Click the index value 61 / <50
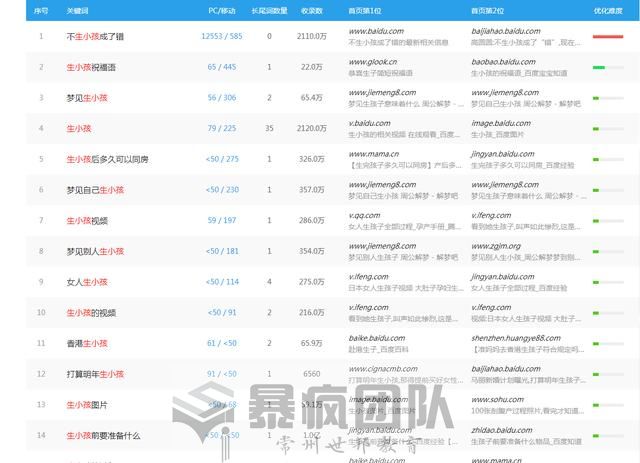Screen dimensions: 640x463 [222, 343]
